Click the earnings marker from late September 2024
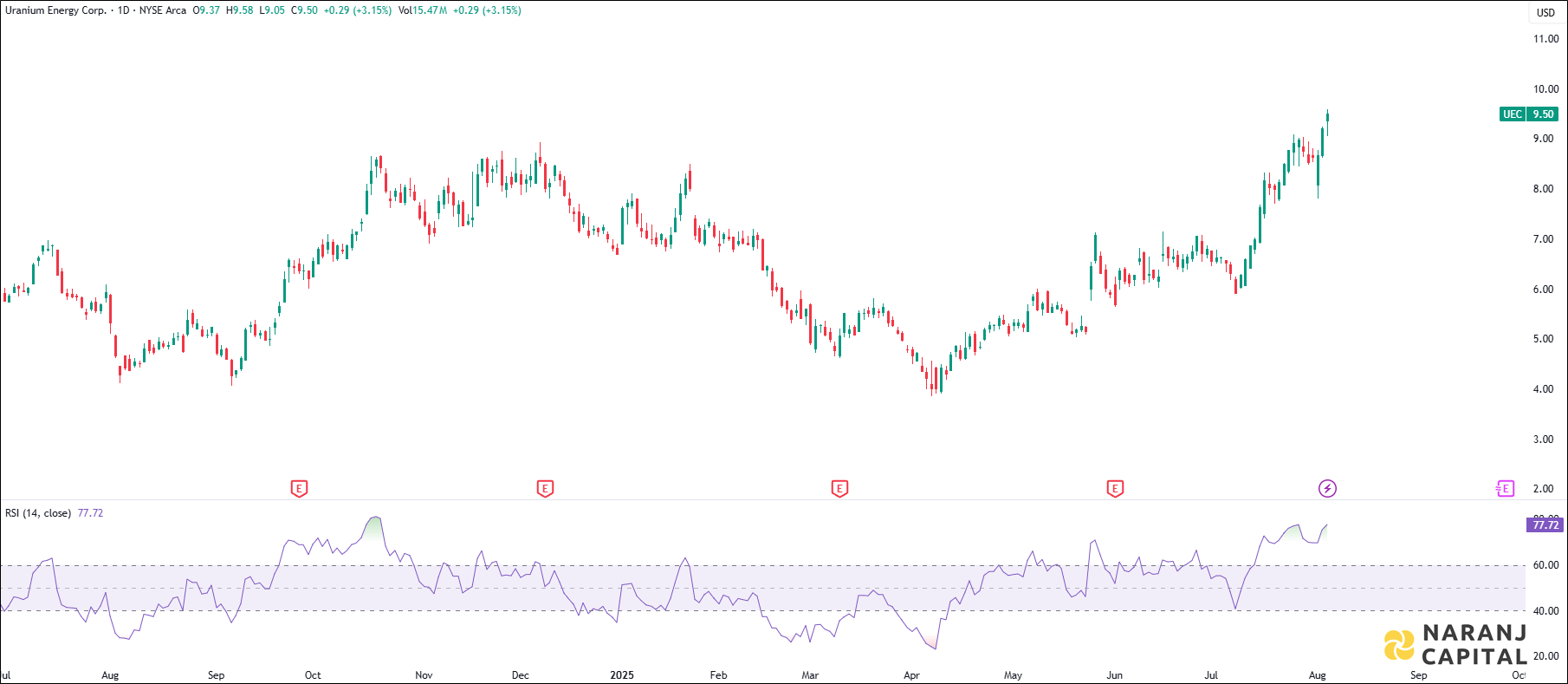1568x684 pixels. coord(299,489)
